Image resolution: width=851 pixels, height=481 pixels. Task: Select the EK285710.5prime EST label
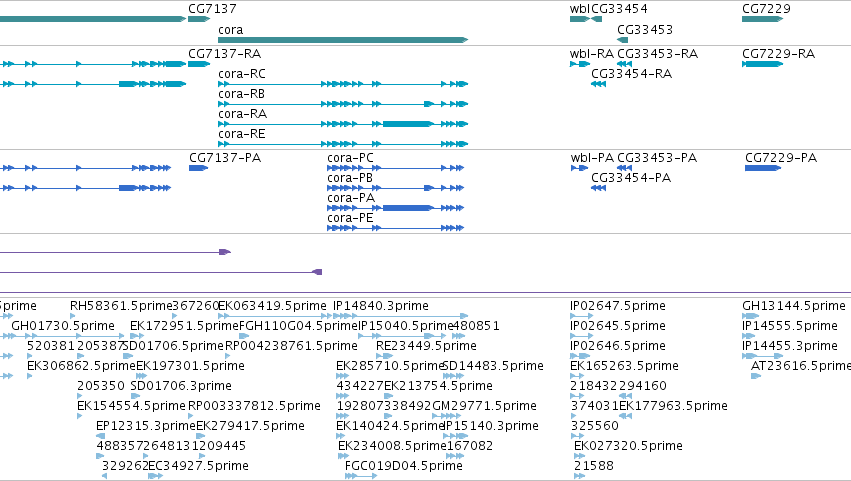click(390, 366)
